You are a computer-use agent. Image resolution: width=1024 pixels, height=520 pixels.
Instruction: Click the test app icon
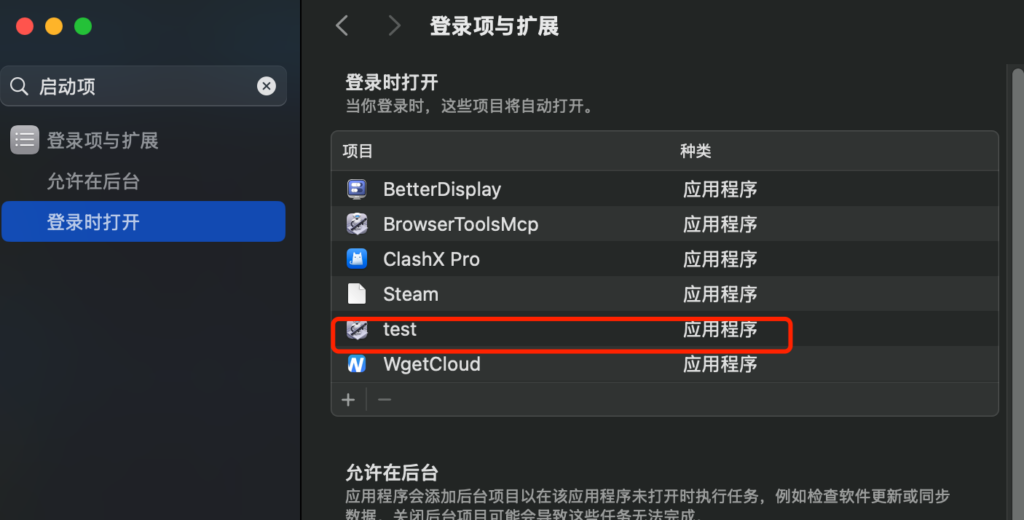357,329
